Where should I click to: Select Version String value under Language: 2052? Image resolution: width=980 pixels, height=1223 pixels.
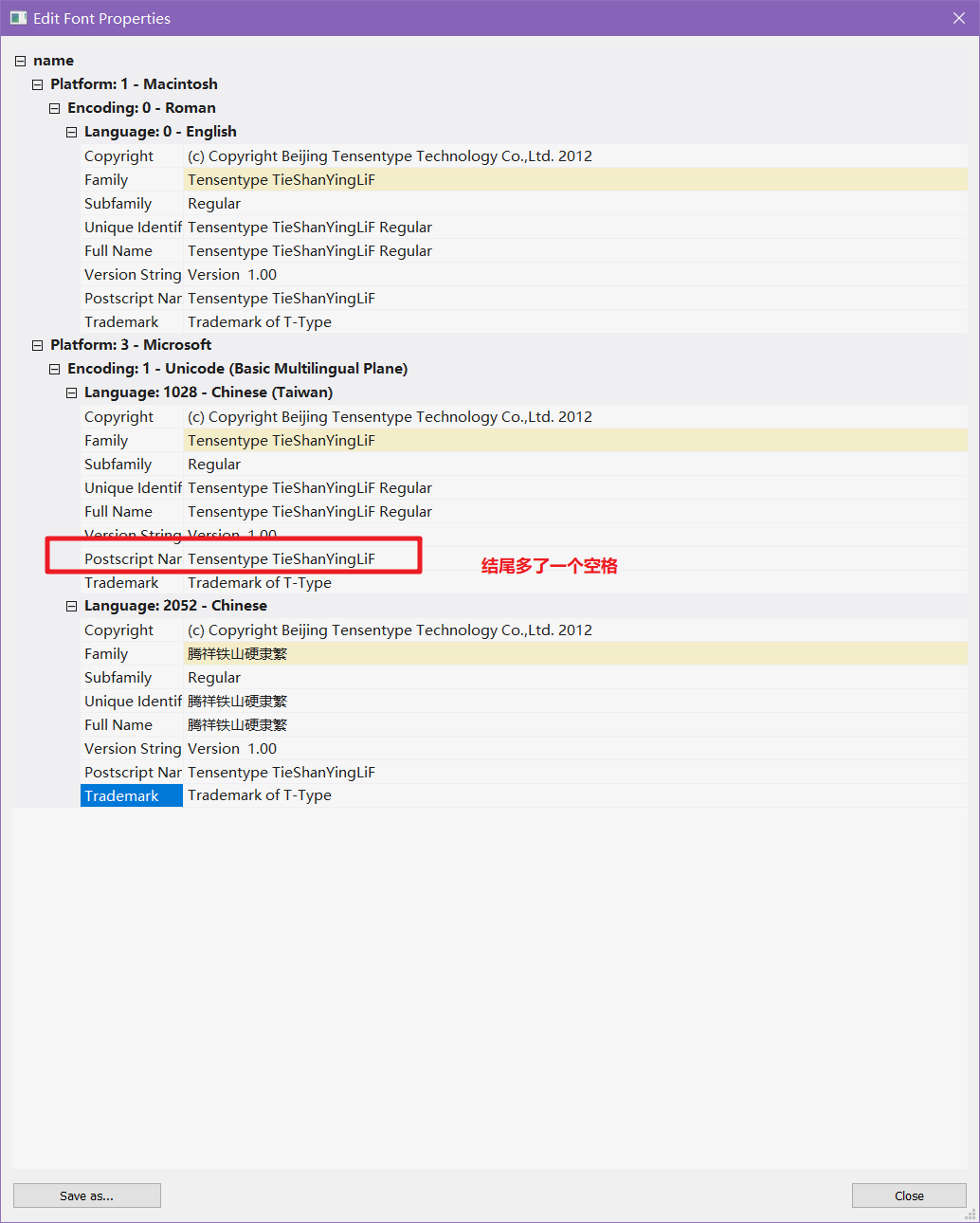tap(575, 748)
